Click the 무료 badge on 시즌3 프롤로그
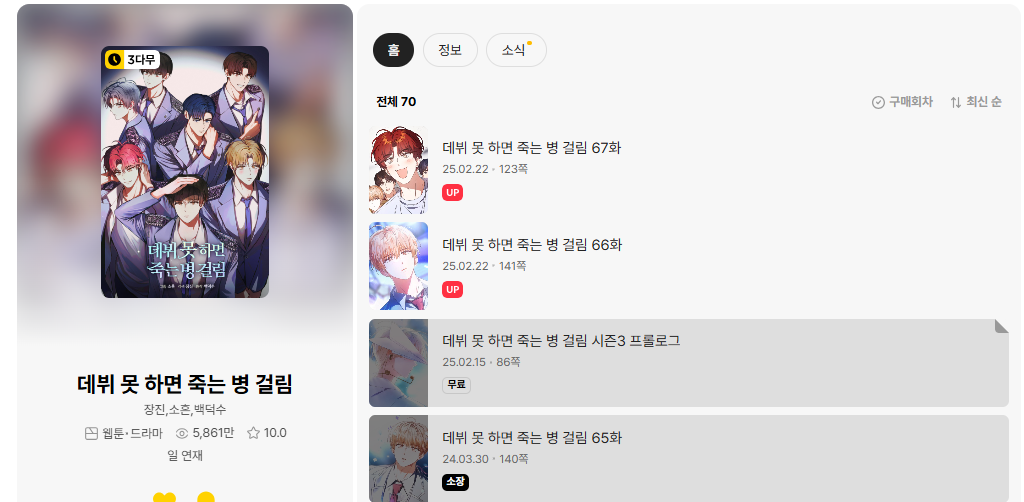The image size is (1024, 502). [456, 386]
